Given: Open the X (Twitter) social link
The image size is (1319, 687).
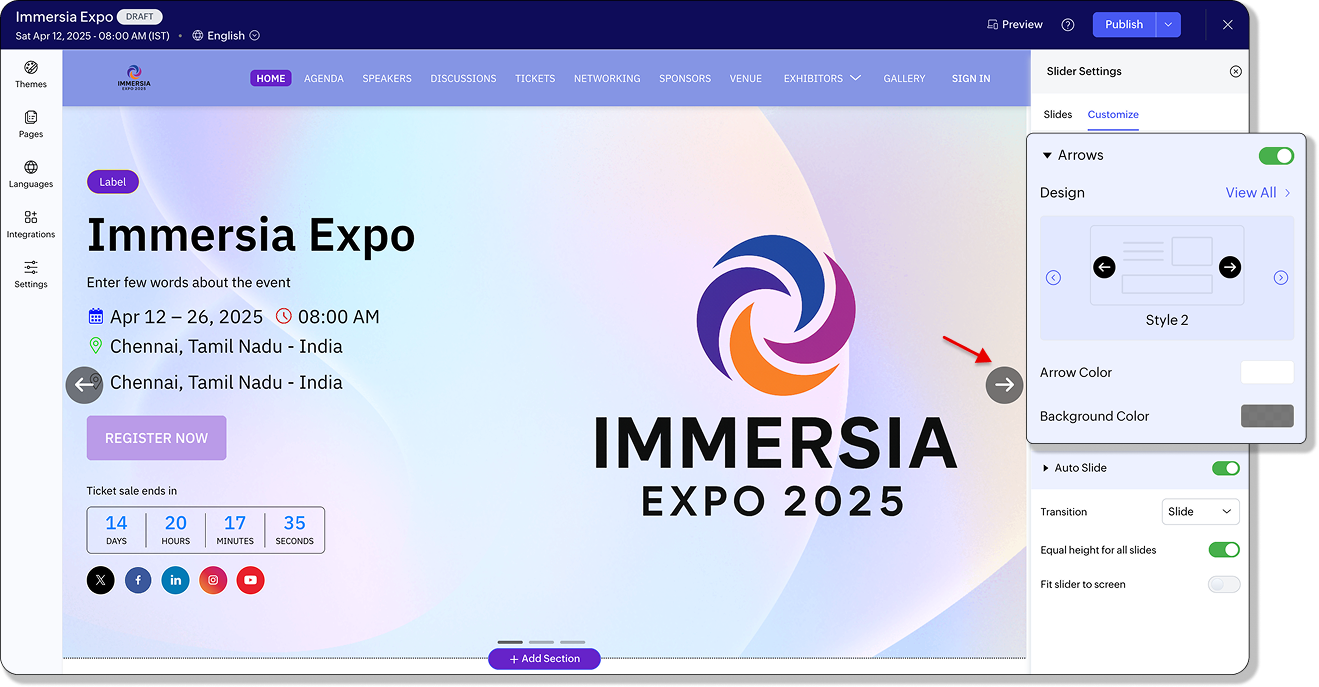Looking at the screenshot, I should [101, 580].
